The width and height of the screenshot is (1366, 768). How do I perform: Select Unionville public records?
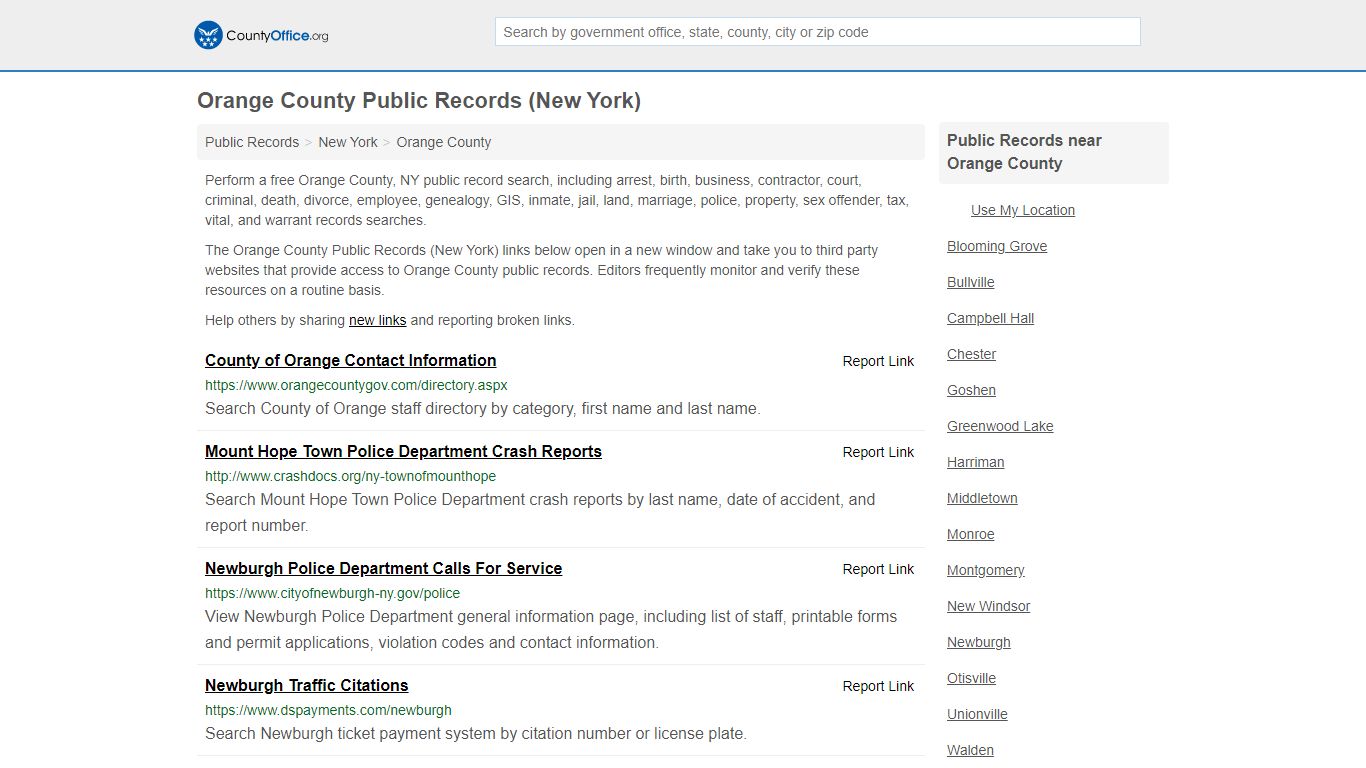click(x=977, y=714)
